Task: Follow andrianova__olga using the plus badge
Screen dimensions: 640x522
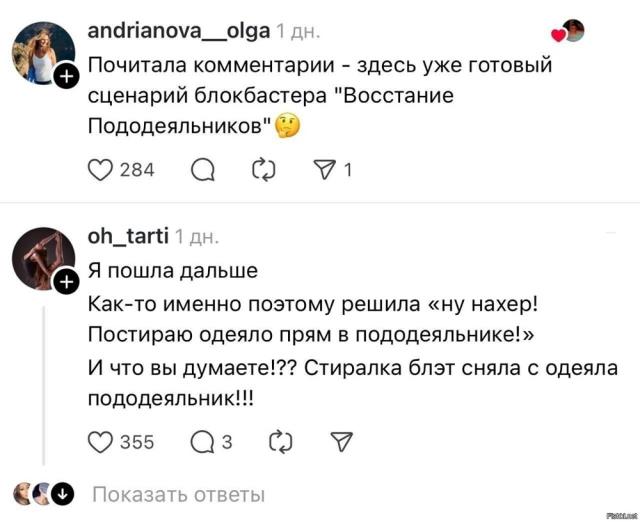Action: (x=67, y=75)
